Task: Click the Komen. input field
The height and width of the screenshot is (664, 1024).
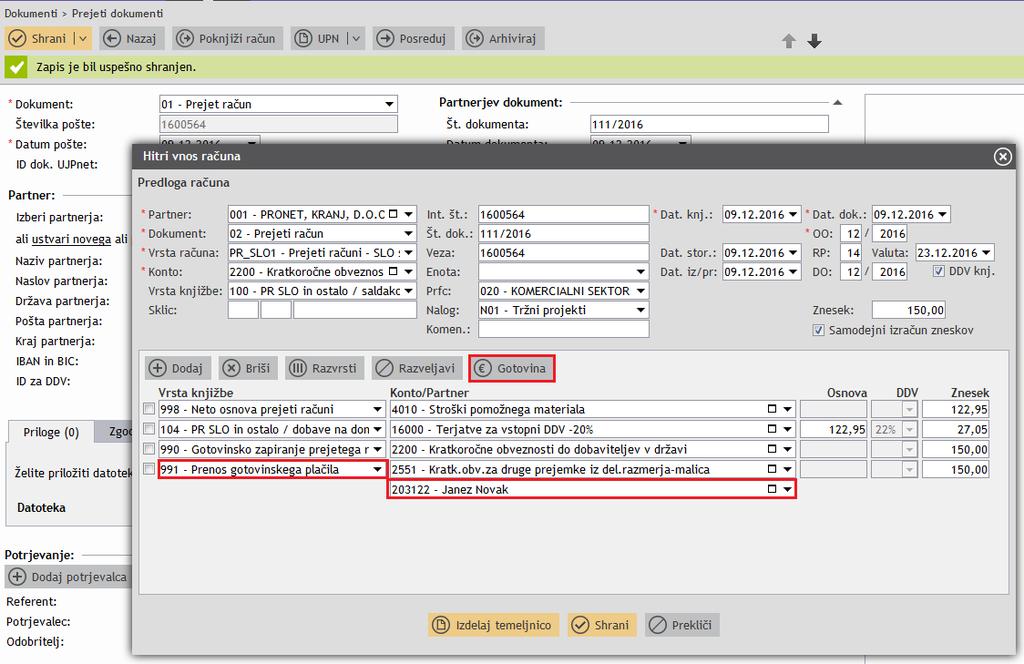Action: coord(564,329)
